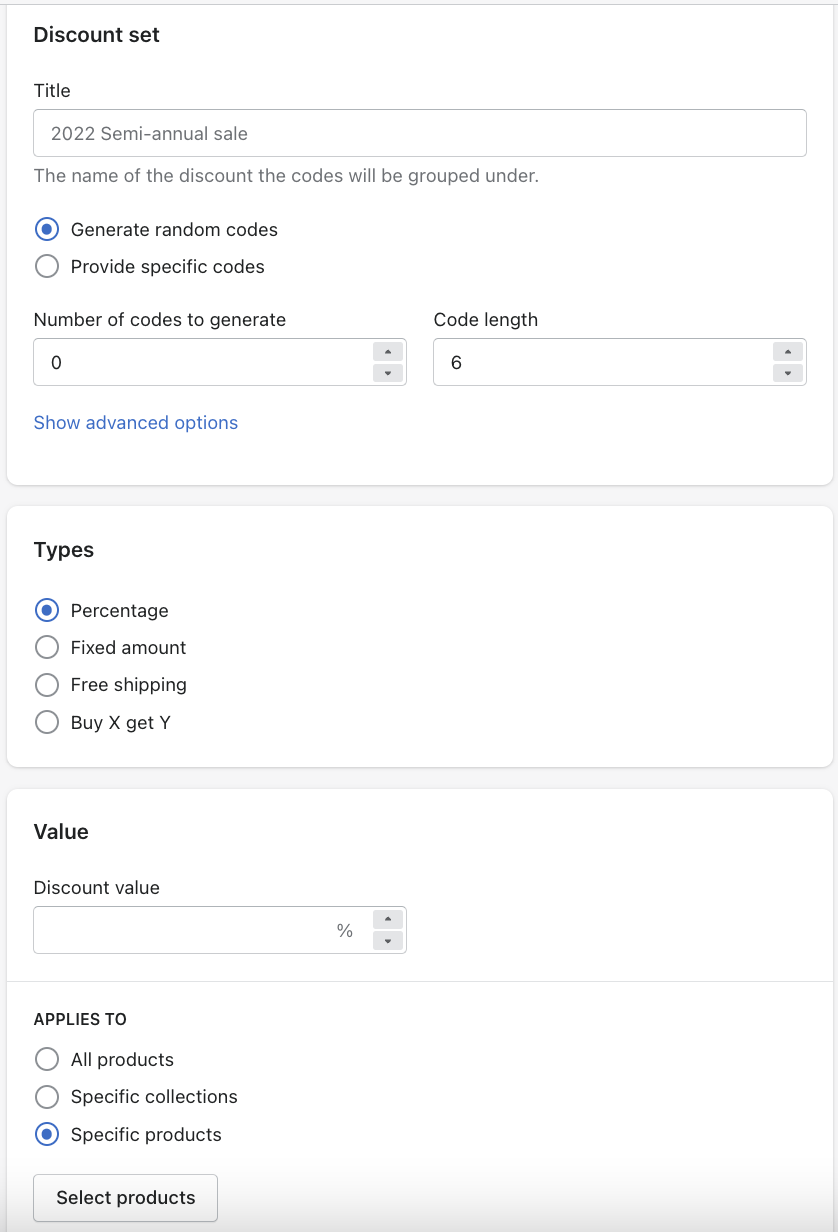Viewport: 838px width, 1232px height.
Task: Click into Number of codes input
Action: click(x=200, y=362)
